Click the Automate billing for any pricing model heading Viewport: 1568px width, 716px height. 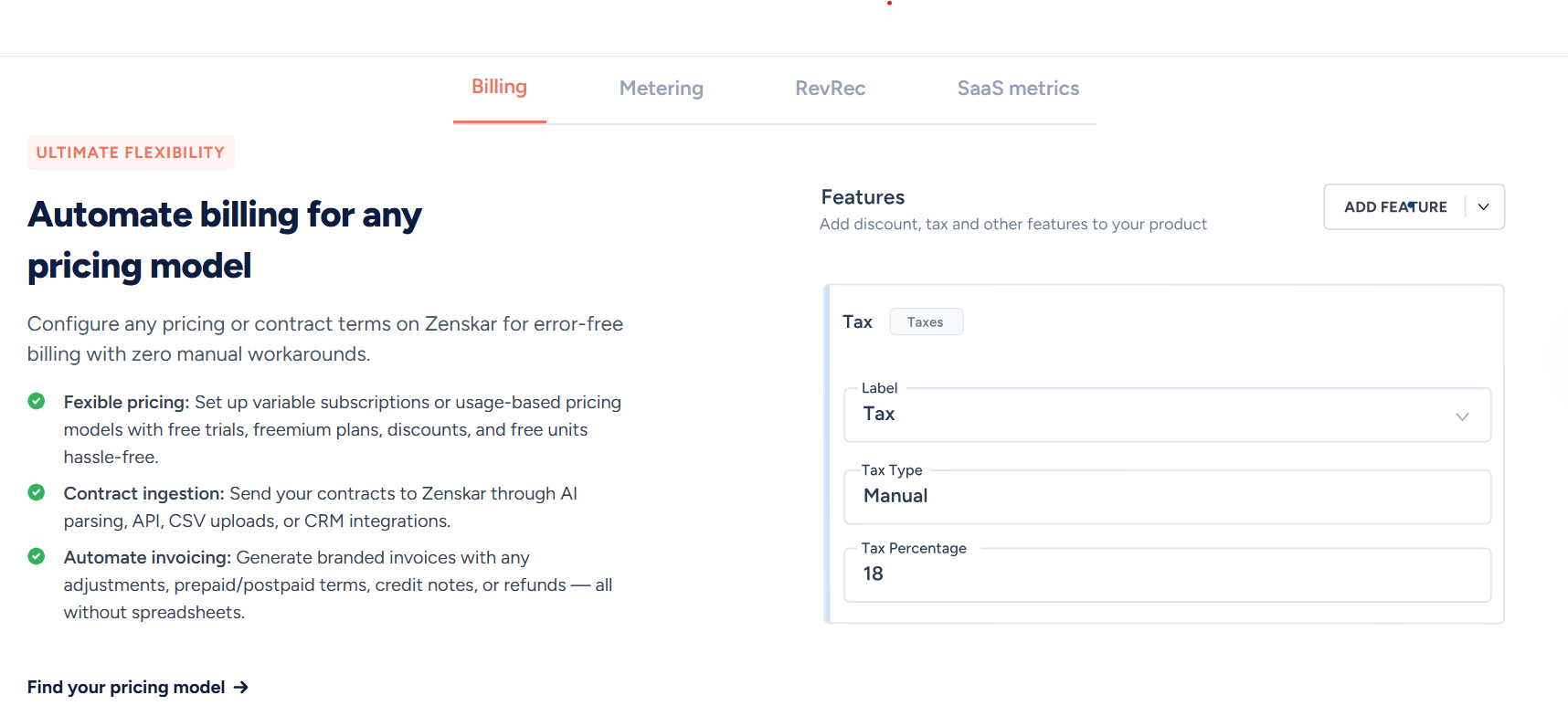pos(225,240)
